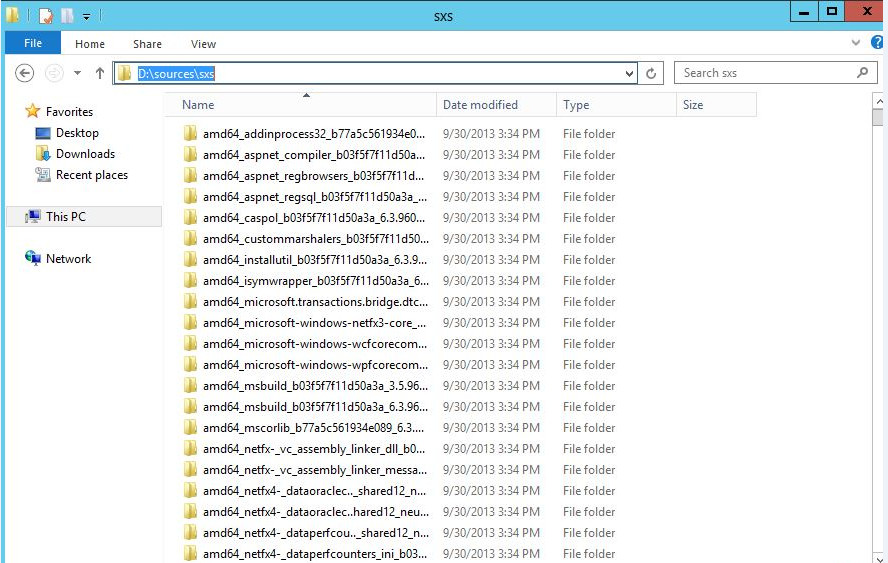Viewport: 888px width, 563px height.
Task: Click folder icon of amd64_caspol row
Action: click(x=190, y=217)
